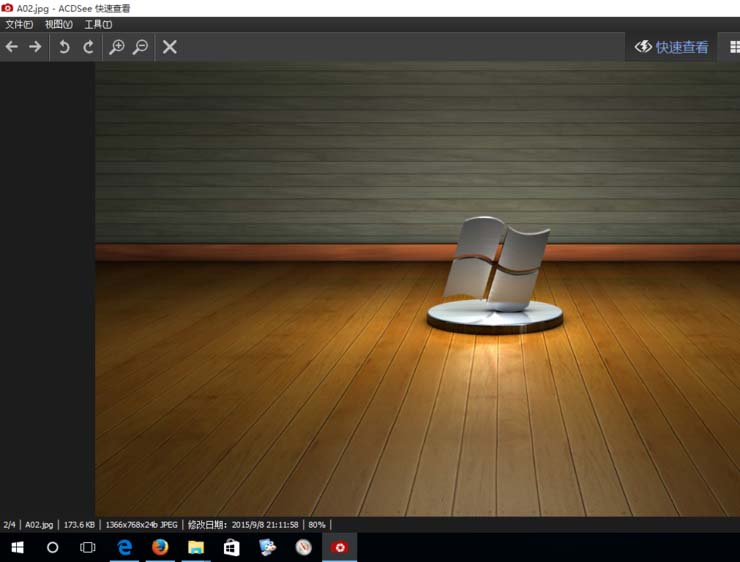This screenshot has height=562, width=740.
Task: Open the Windows Start menu
Action: 17,547
